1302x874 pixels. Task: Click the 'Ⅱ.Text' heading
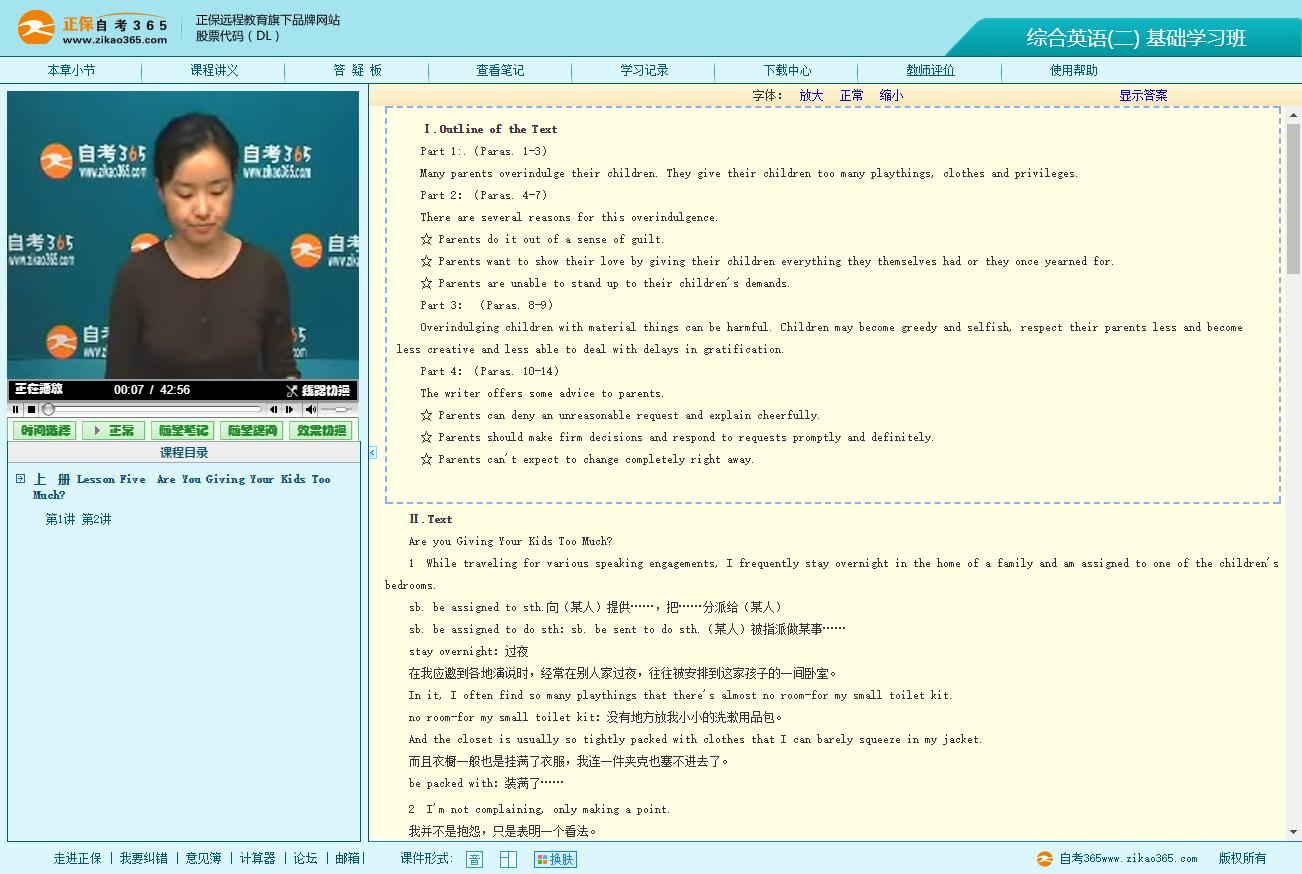click(430, 519)
